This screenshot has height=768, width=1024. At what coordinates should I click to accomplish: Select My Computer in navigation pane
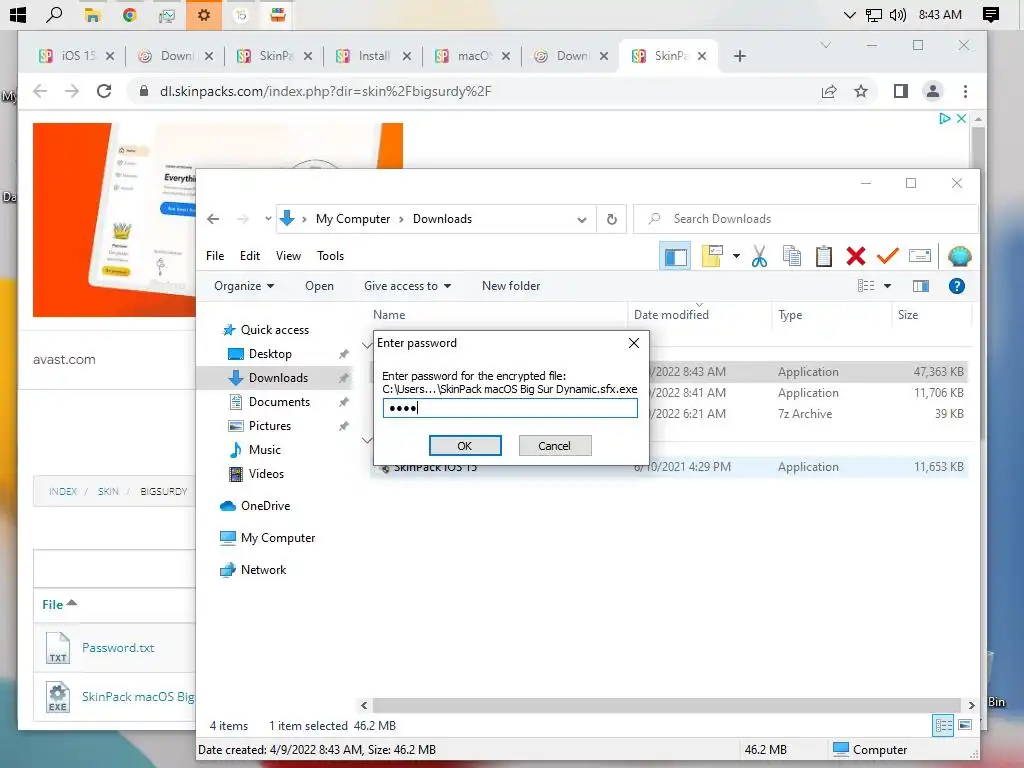278,538
